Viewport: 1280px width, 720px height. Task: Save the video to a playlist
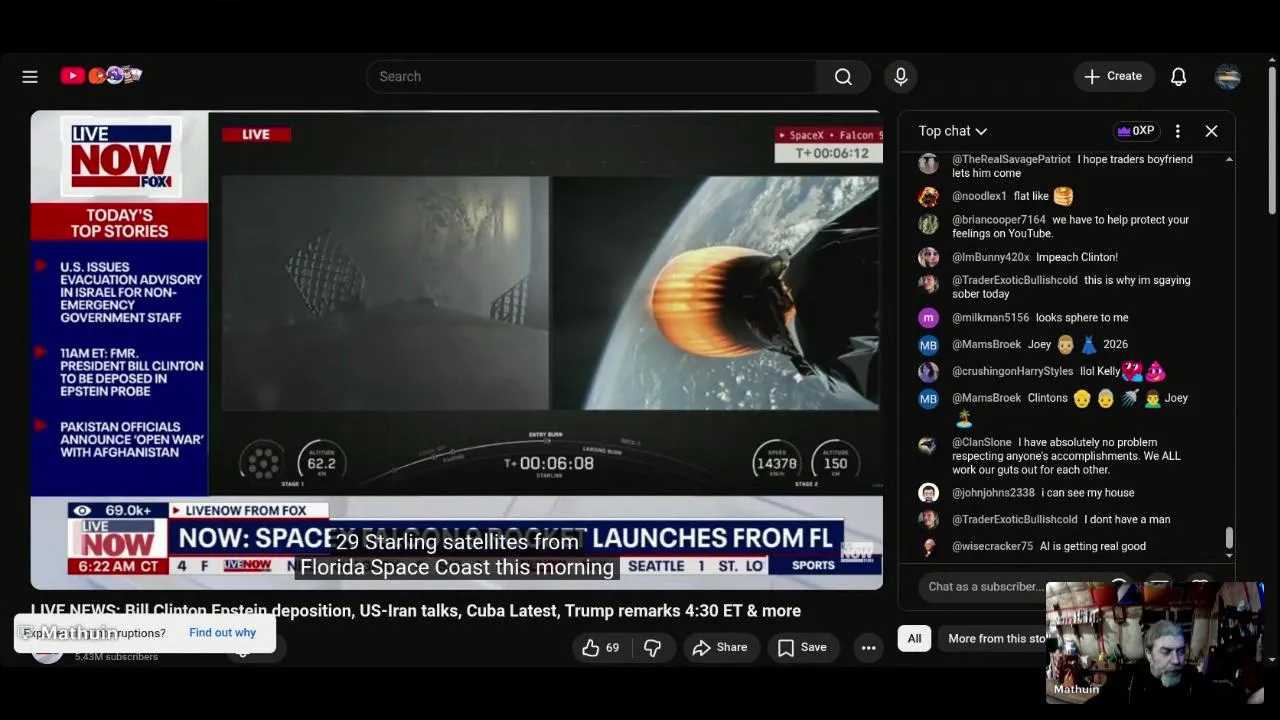point(803,648)
